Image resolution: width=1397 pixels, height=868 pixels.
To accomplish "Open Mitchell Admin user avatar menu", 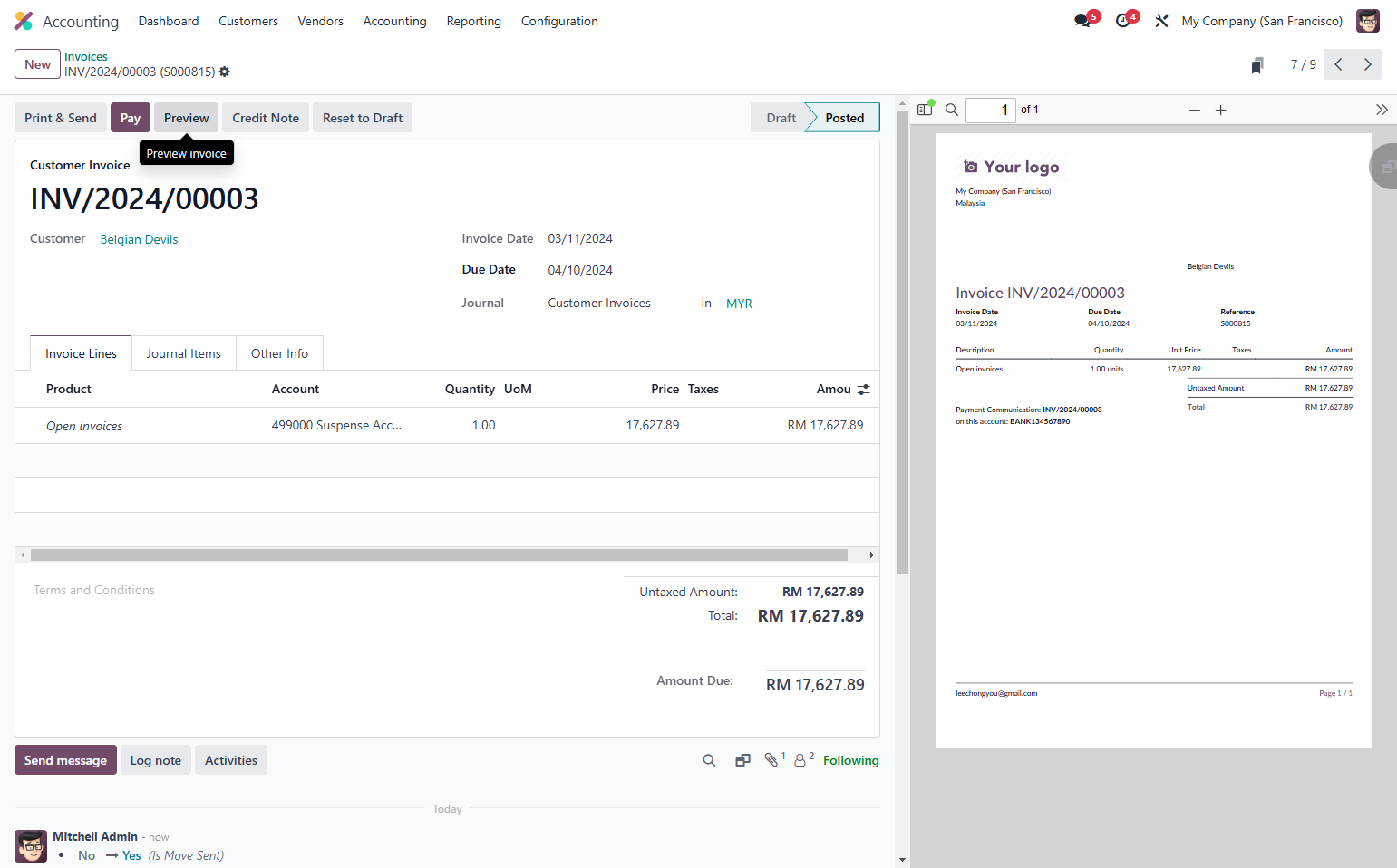I will pyautogui.click(x=1367, y=21).
